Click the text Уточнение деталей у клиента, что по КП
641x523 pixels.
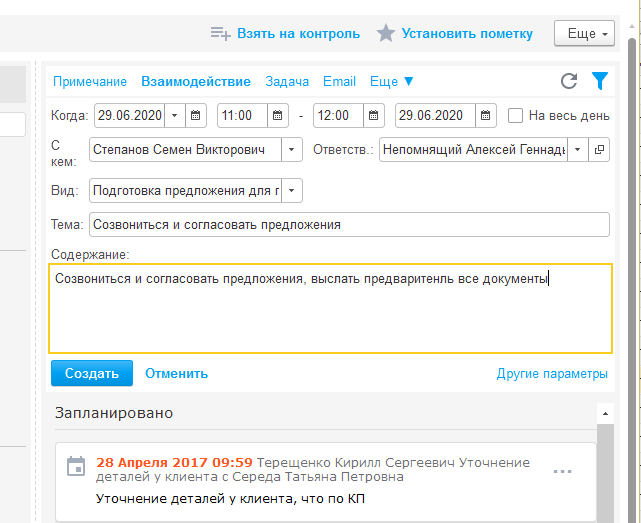pos(231,499)
